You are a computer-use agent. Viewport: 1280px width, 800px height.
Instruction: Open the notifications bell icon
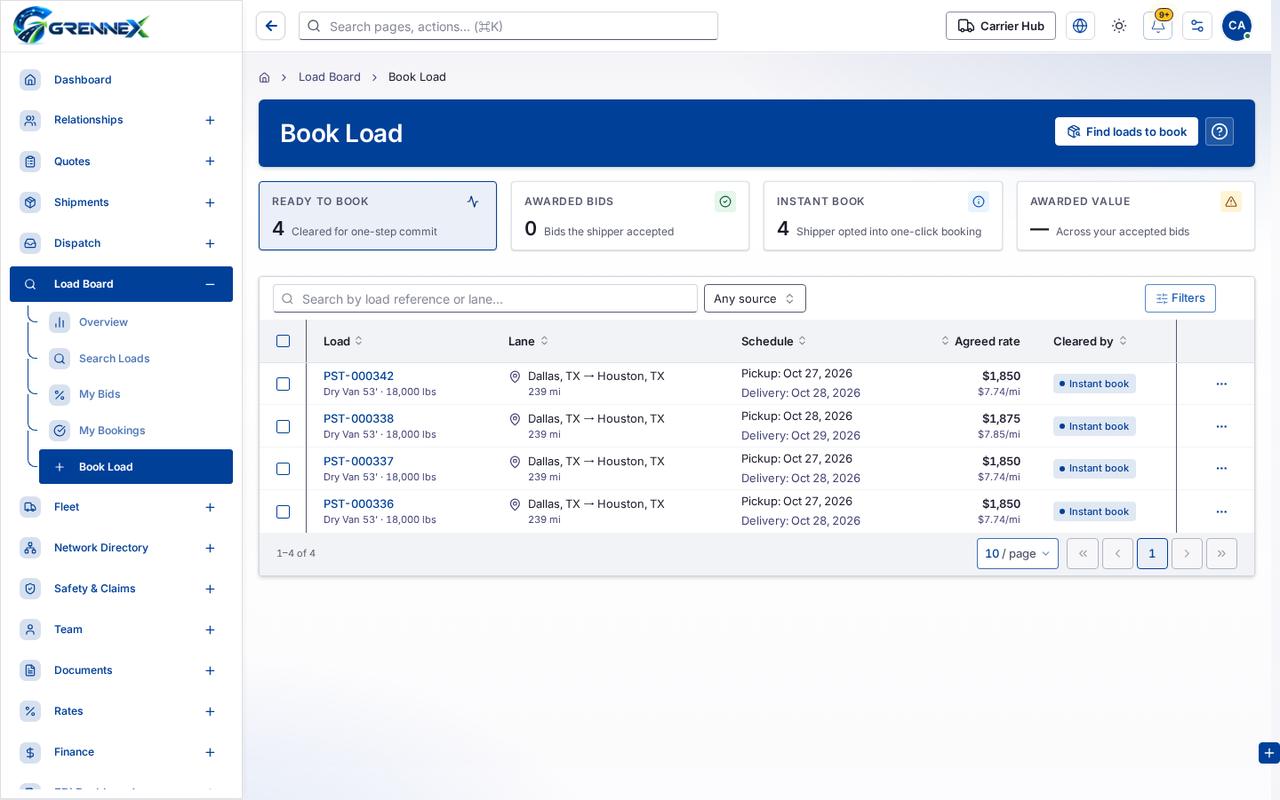tap(1158, 26)
